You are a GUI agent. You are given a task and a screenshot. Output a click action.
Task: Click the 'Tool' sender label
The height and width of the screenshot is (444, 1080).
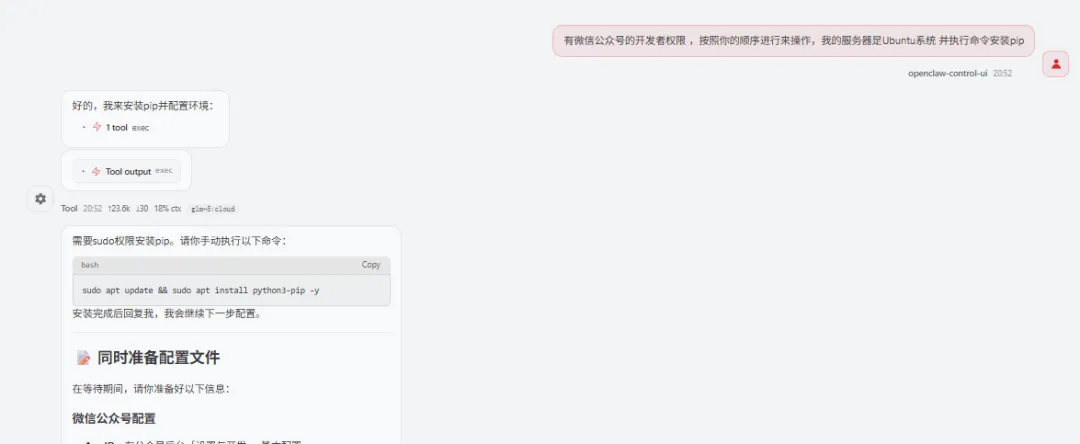tap(69, 208)
